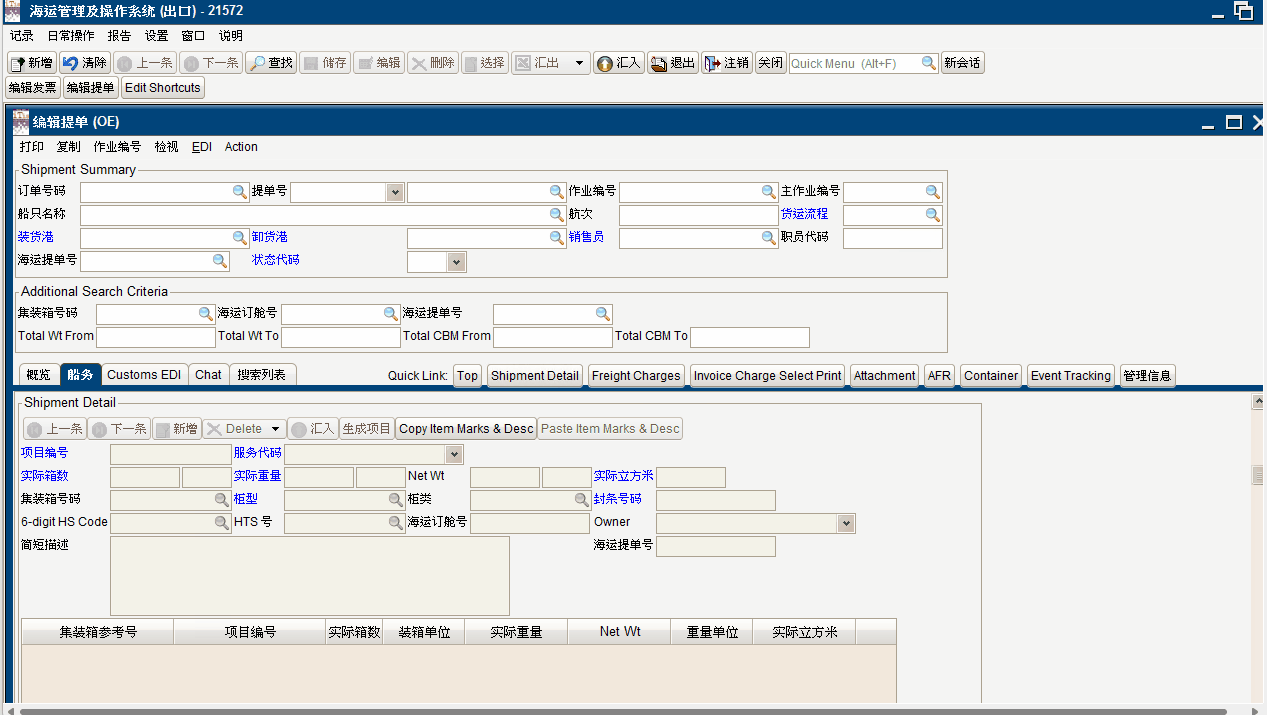Click the 退出 (Exit) toolbar icon
Screen dimensions: 1267x715
659,63
